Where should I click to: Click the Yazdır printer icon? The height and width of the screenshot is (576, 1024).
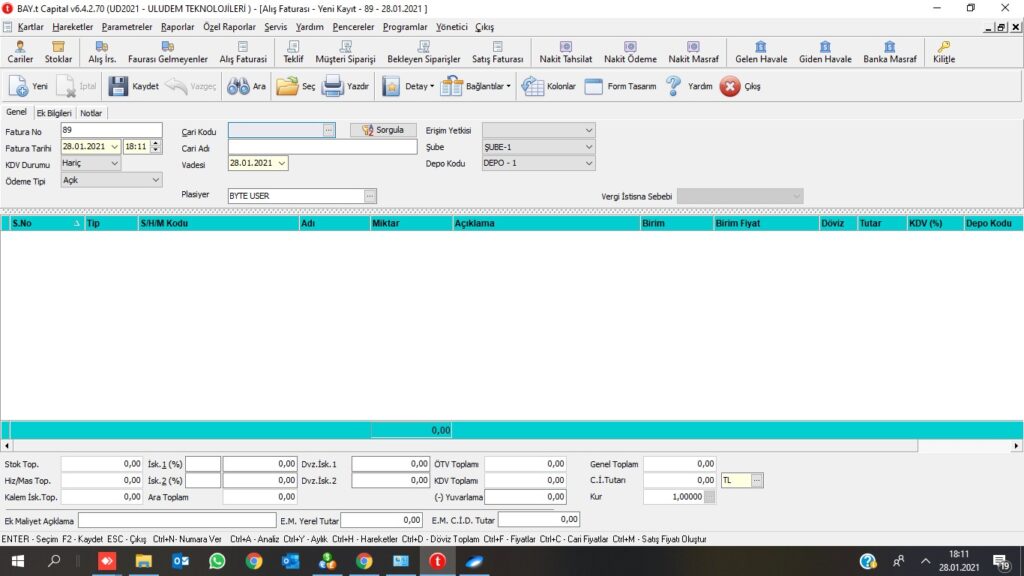coord(332,87)
